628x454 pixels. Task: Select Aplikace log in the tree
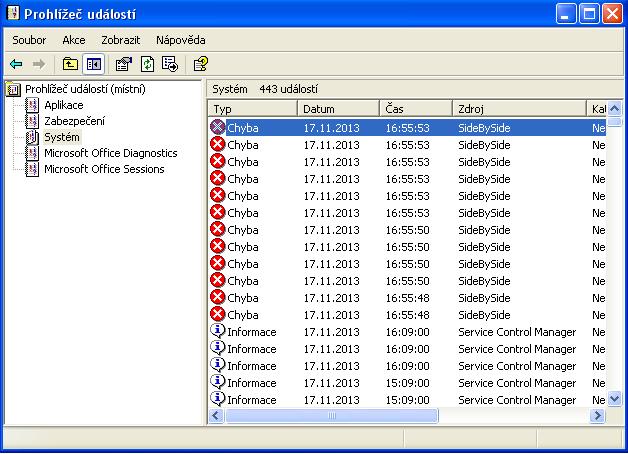64,105
